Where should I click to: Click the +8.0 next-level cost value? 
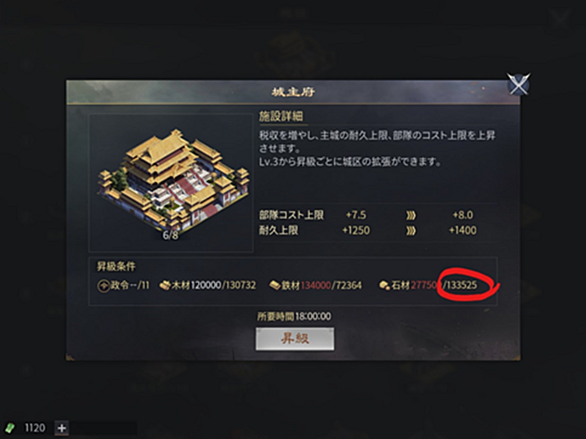tap(463, 215)
